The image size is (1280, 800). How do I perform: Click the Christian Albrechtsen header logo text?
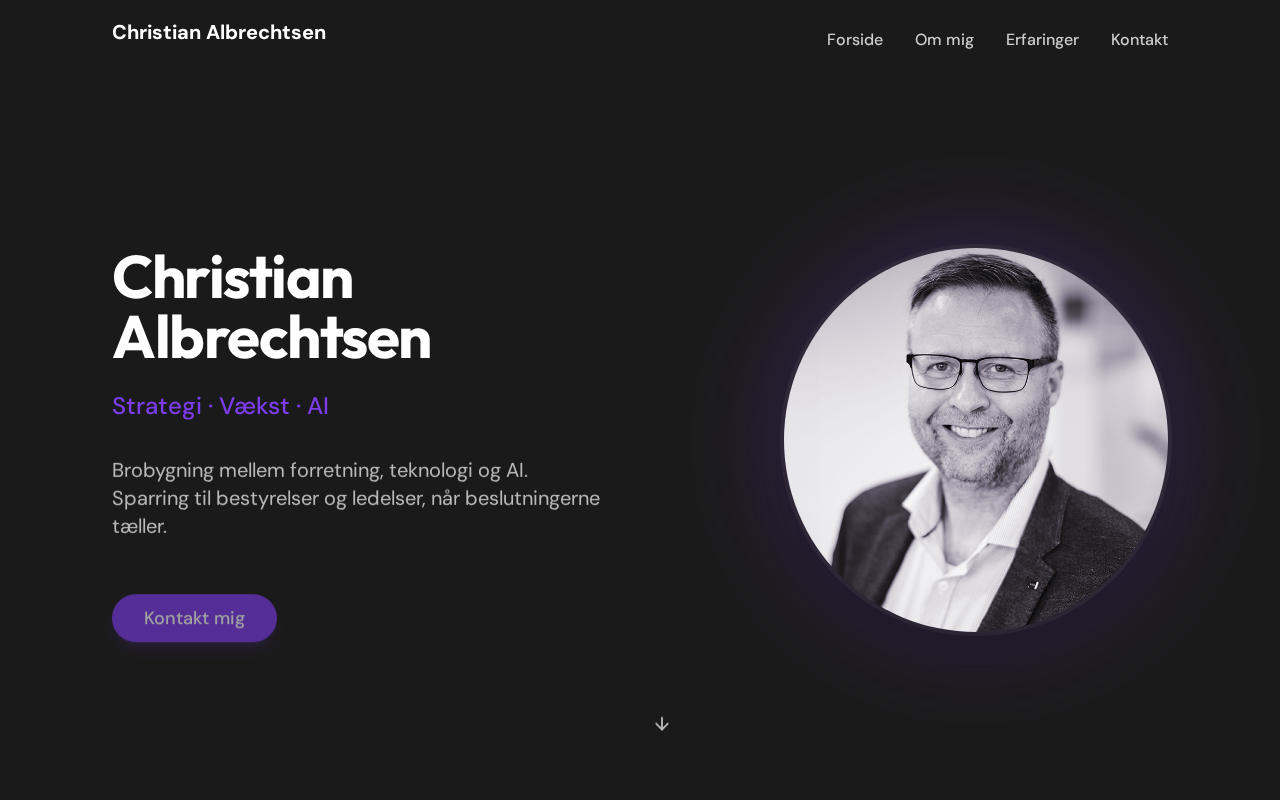(219, 32)
